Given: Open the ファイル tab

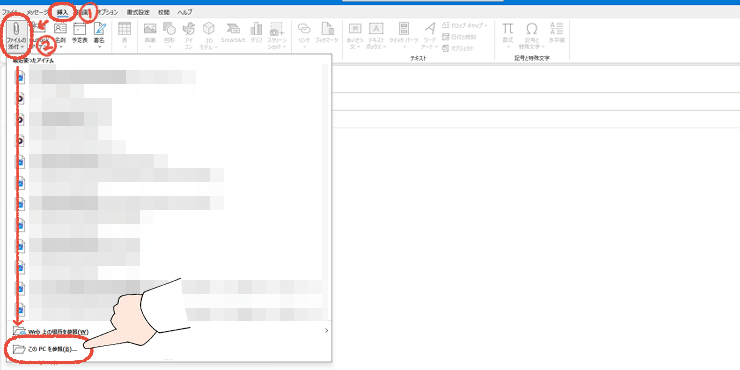Looking at the screenshot, I should coord(9,12).
